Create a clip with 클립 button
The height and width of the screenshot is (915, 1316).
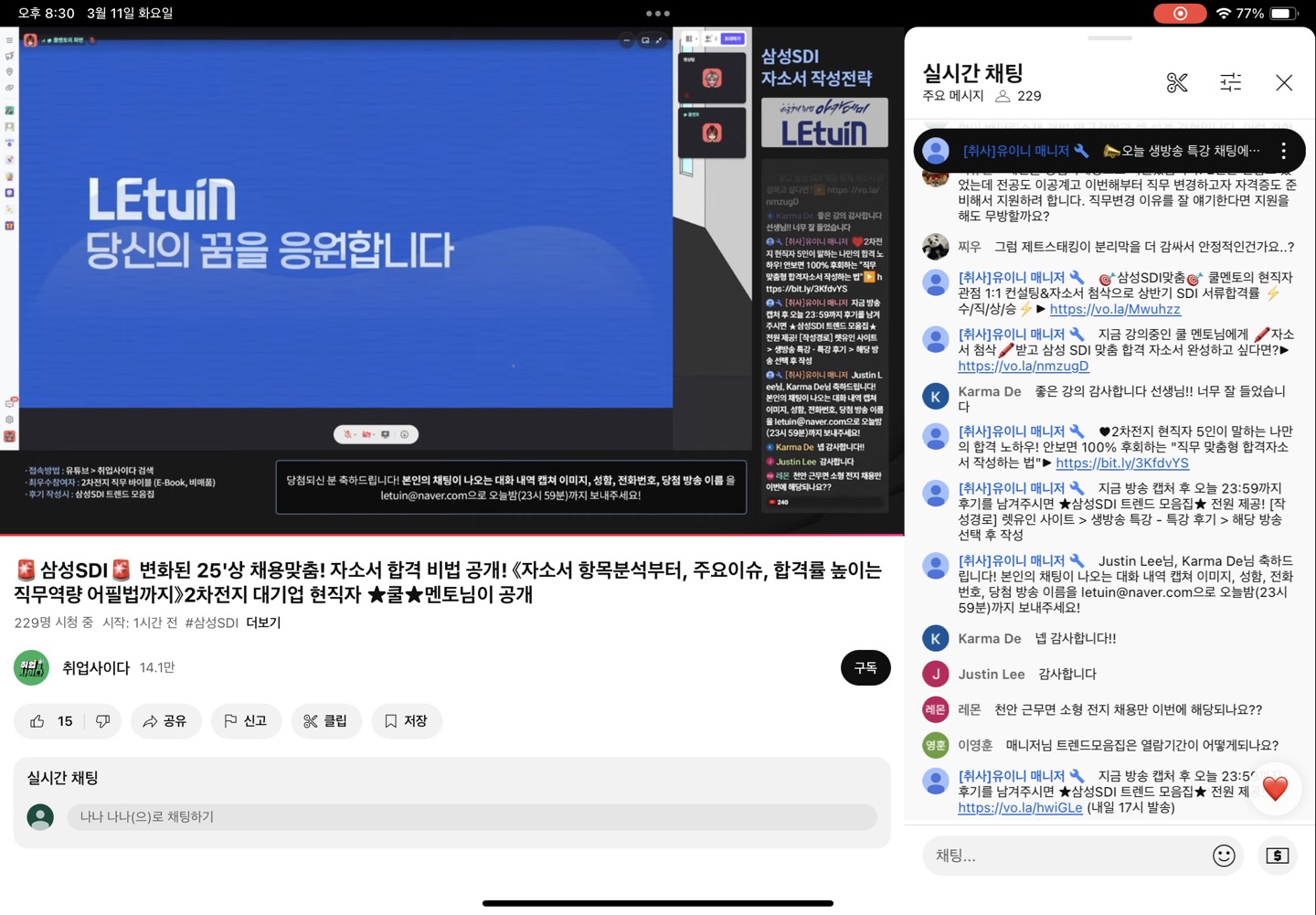pyautogui.click(x=326, y=721)
